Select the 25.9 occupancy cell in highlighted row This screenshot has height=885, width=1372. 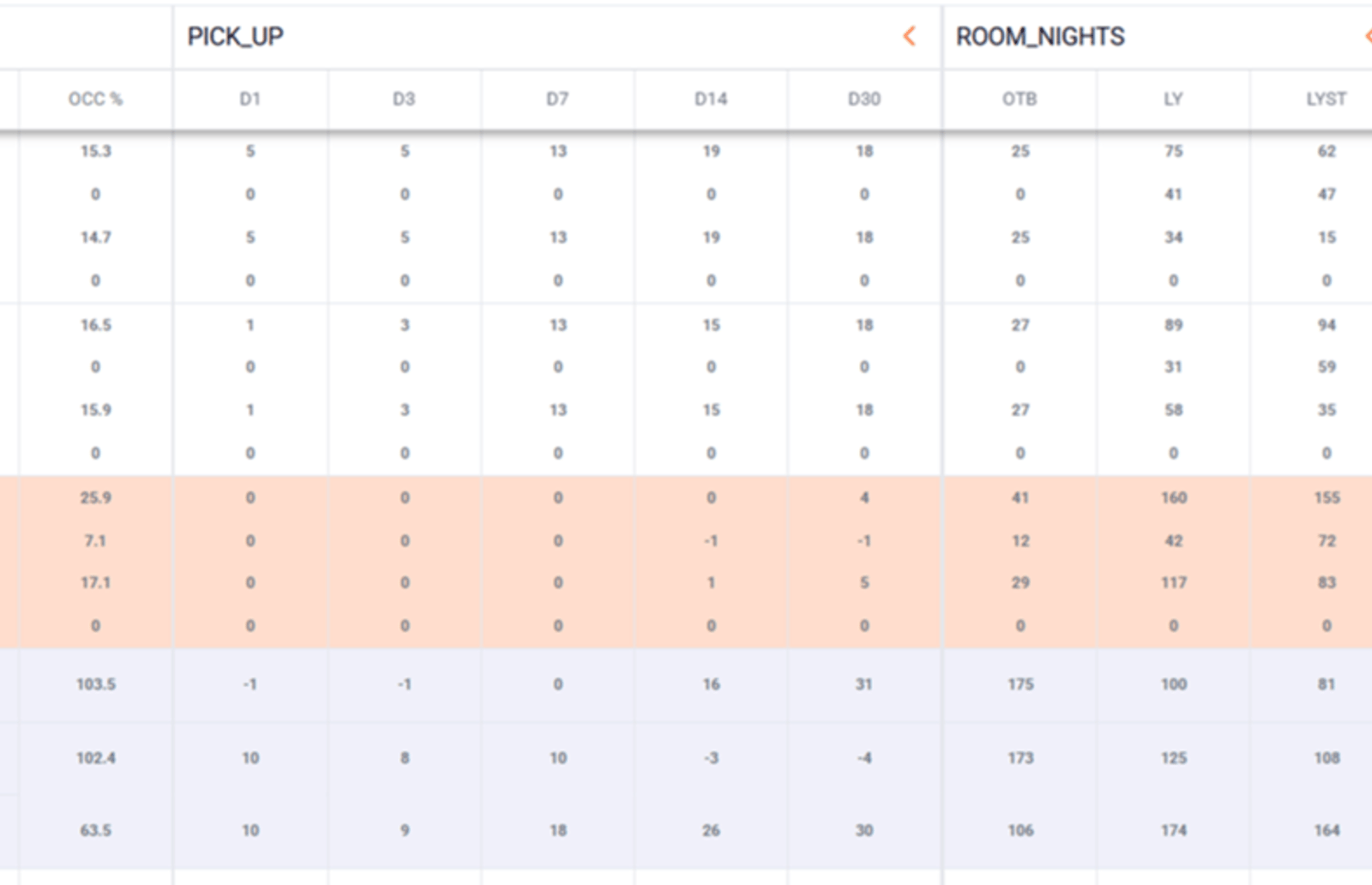click(96, 497)
